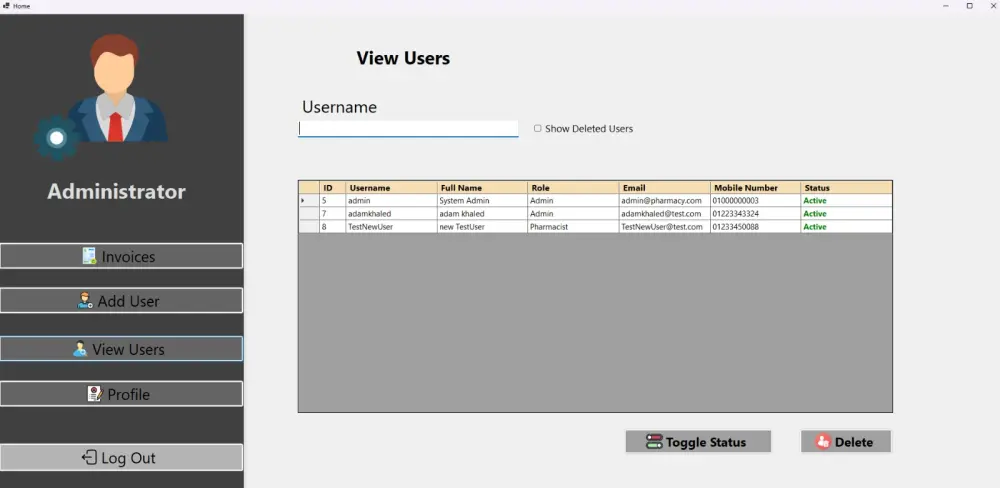Open the Add User page
The width and height of the screenshot is (1000, 488).
[x=121, y=300]
